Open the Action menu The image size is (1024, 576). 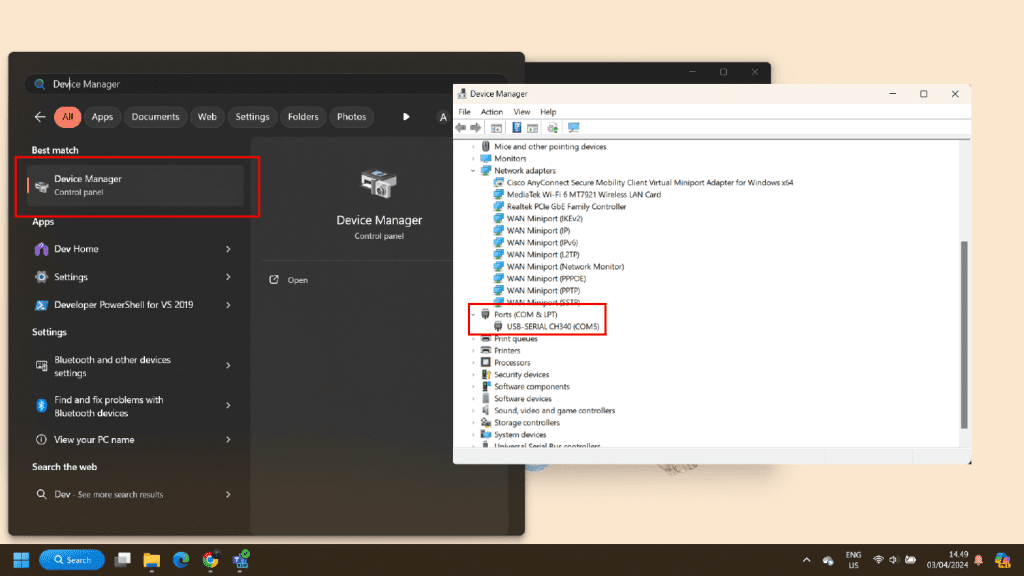[491, 112]
